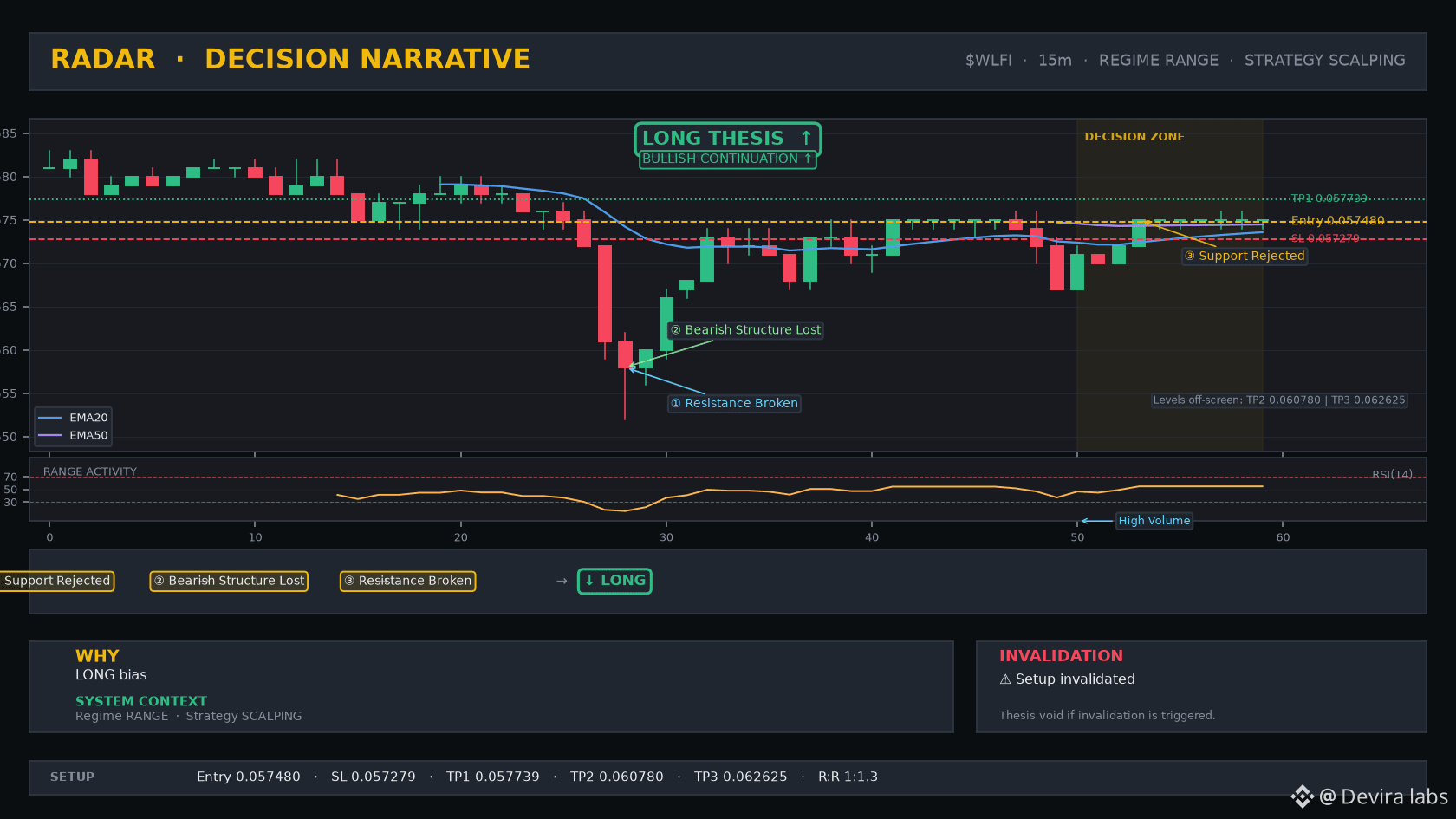Click the $WLFI ticker in header
1456x819 pixels.
(x=989, y=61)
